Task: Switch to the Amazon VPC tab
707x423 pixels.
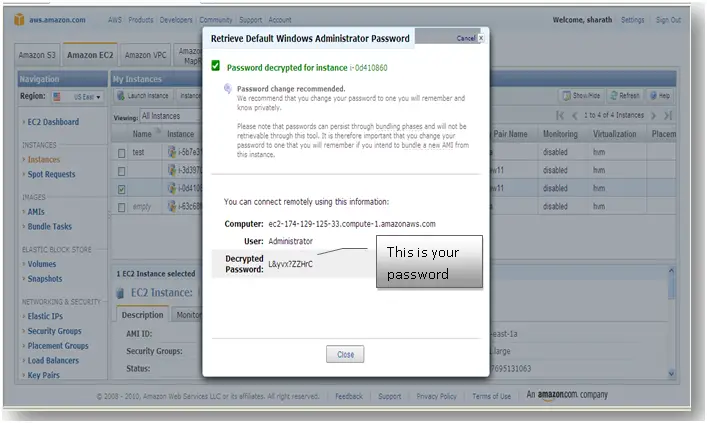Action: coord(146,55)
